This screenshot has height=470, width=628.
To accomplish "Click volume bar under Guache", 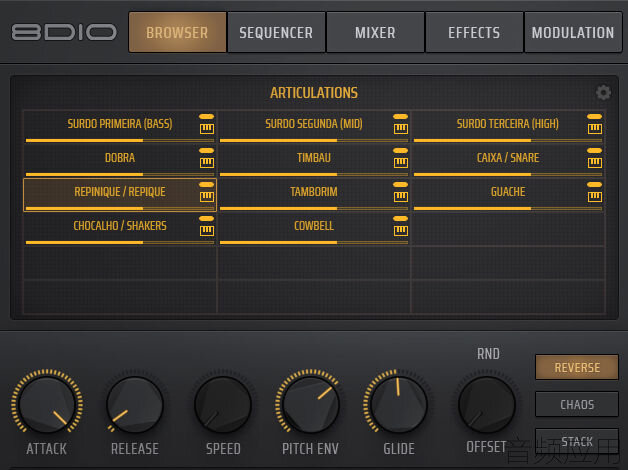I will pyautogui.click(x=507, y=209).
